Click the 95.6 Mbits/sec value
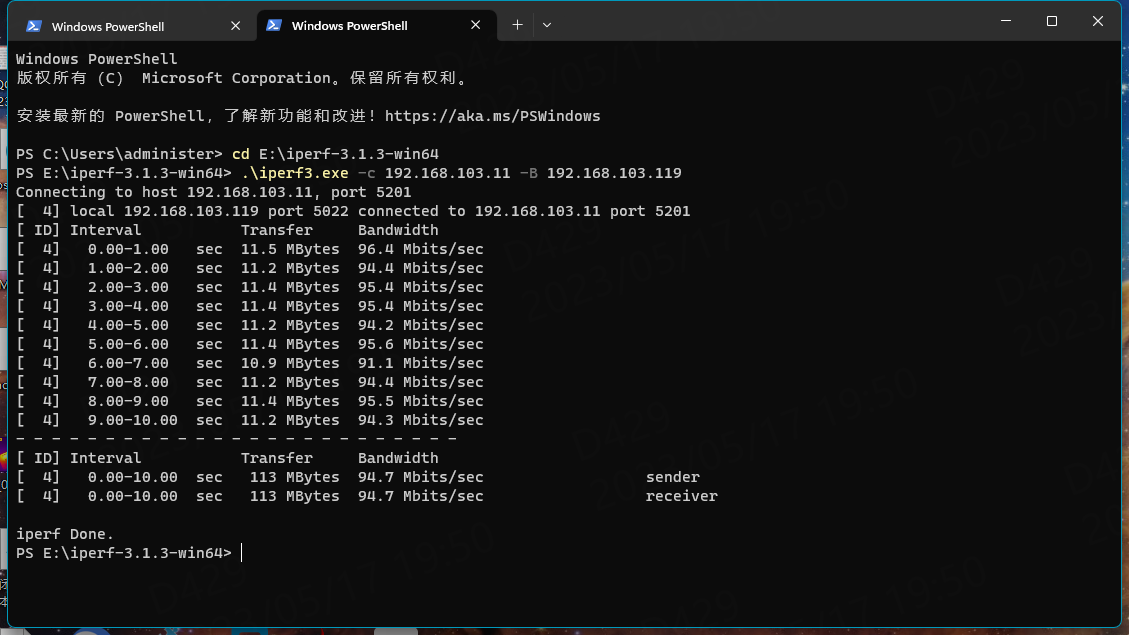The height and width of the screenshot is (635, 1129). click(x=420, y=344)
